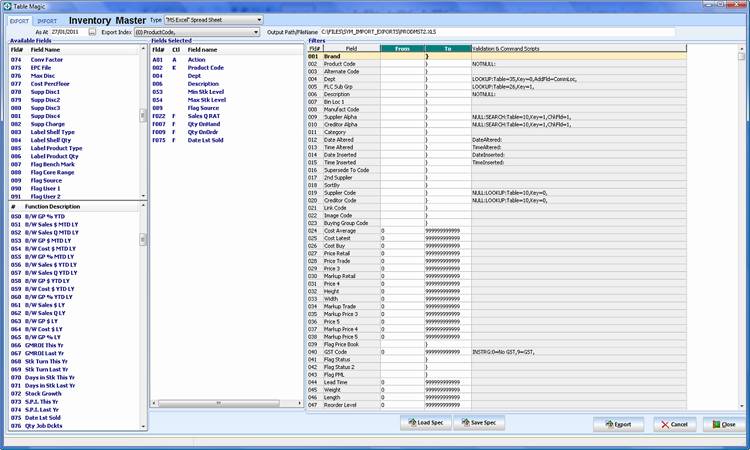Click Reorder Level filter row
This screenshot has width=750, height=450.
click(496, 405)
